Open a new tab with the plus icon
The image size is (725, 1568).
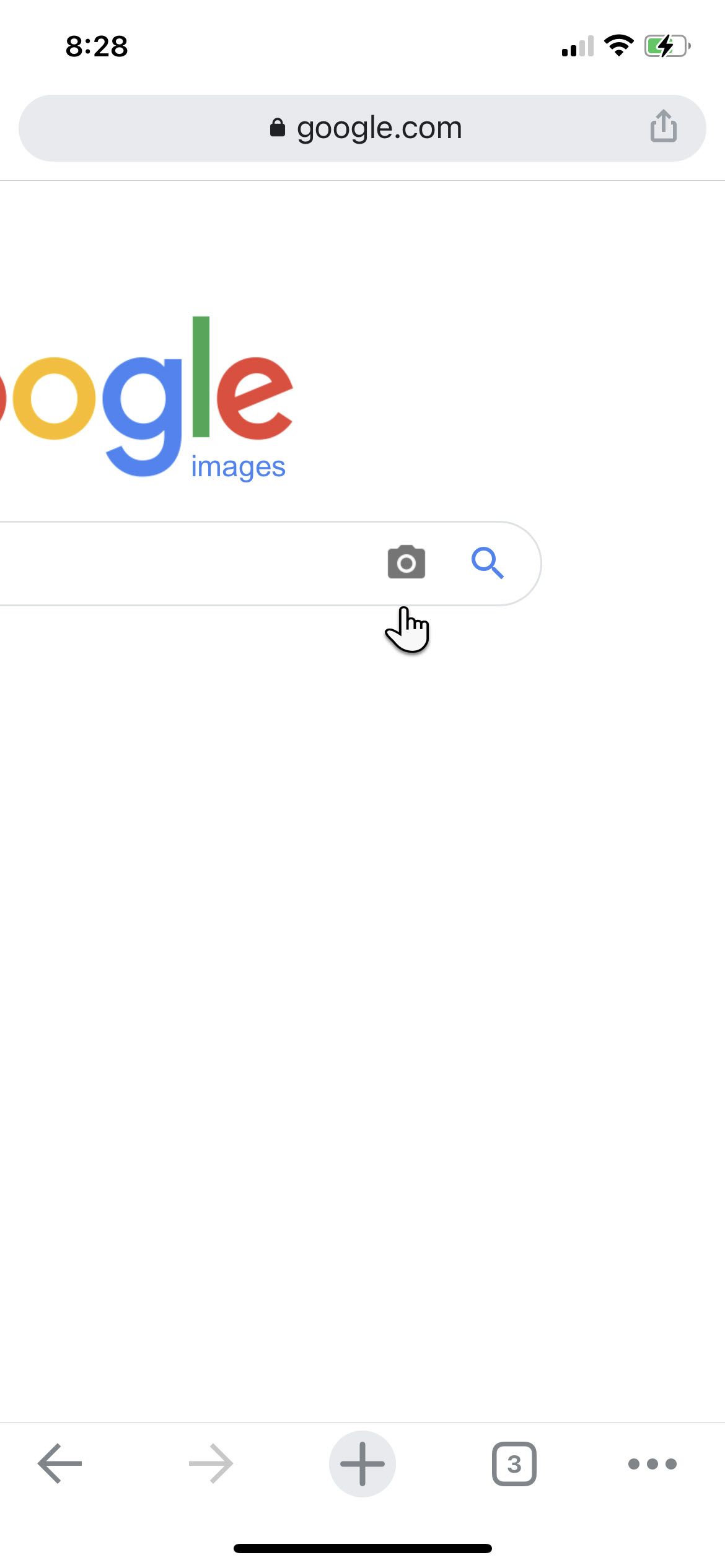click(x=362, y=1463)
